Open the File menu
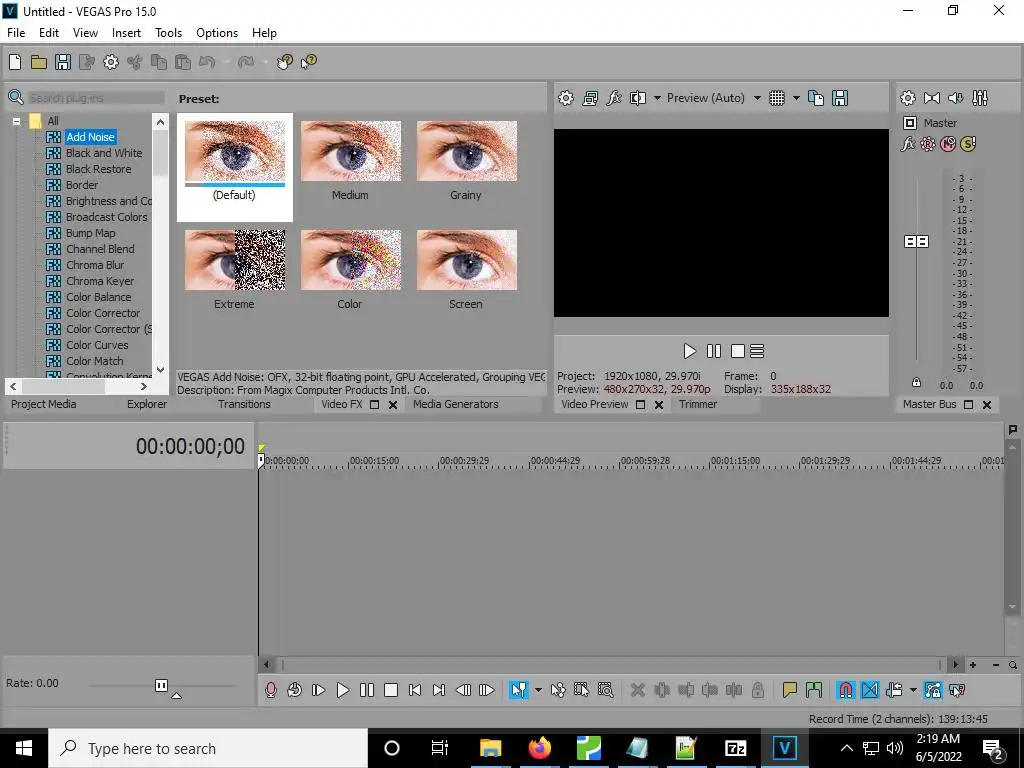1024x768 pixels. (x=16, y=33)
